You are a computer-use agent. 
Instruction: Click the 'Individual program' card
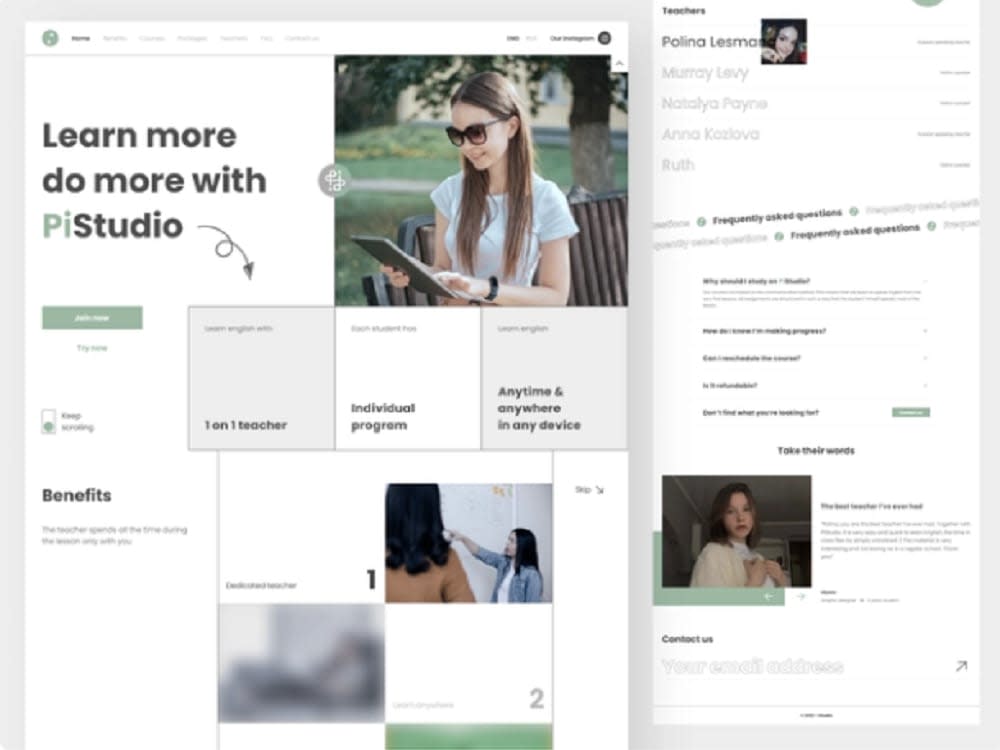click(x=408, y=378)
